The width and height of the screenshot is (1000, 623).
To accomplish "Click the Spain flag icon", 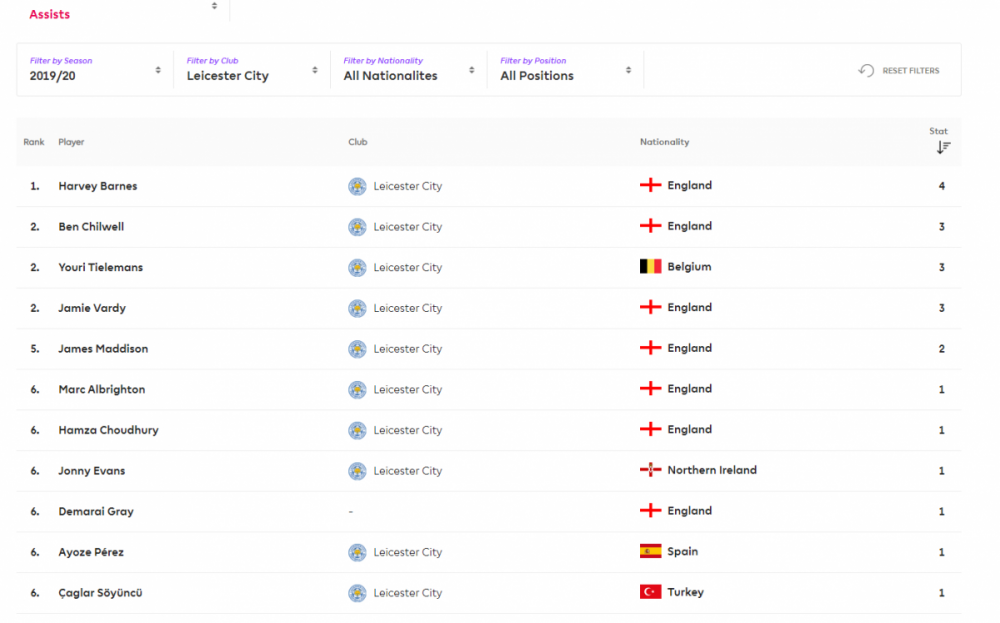I will click(x=651, y=552).
